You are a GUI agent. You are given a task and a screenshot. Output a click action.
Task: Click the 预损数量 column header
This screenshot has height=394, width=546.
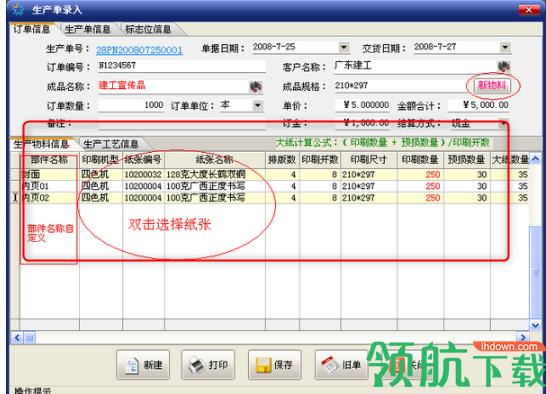(x=467, y=160)
